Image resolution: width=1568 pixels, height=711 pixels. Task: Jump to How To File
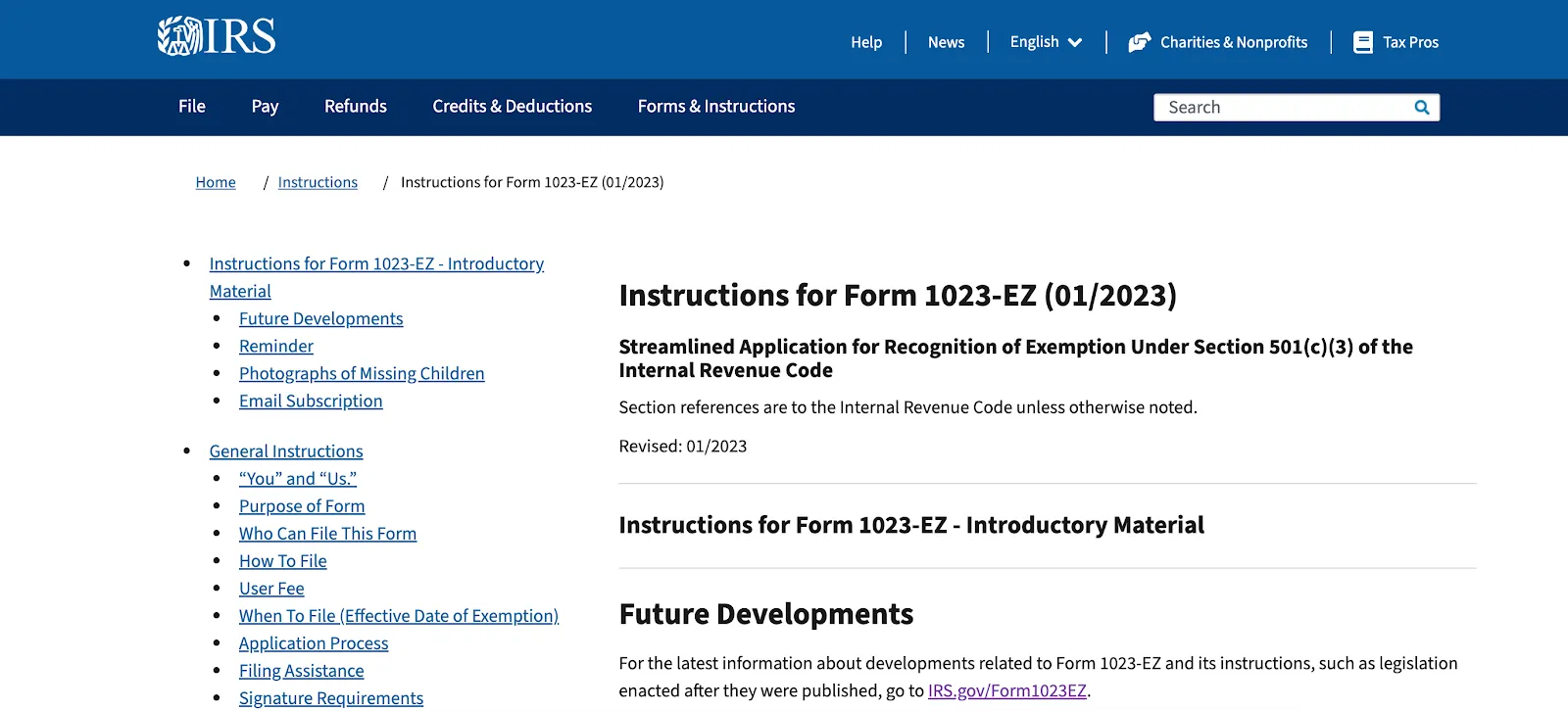(283, 560)
